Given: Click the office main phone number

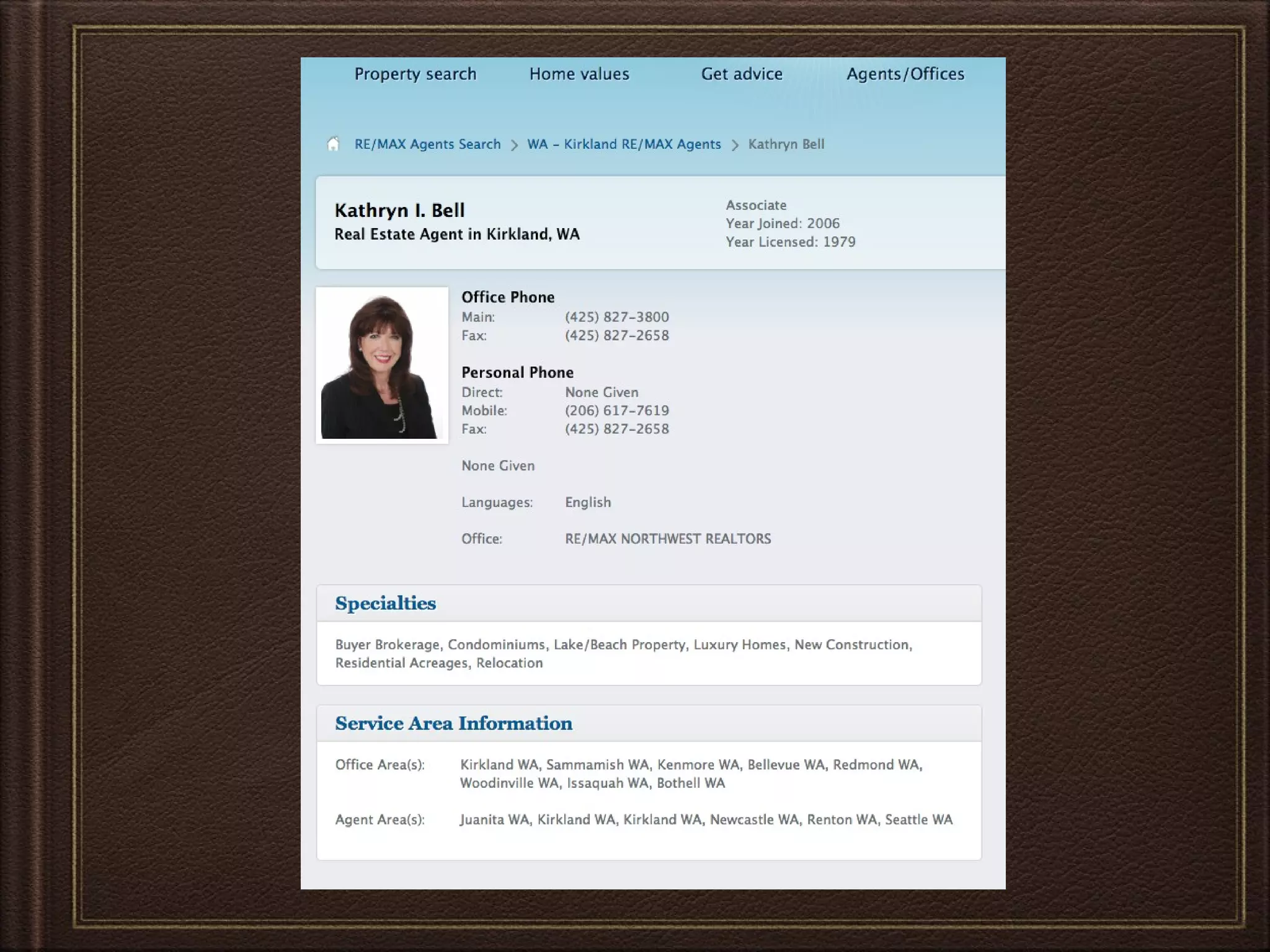Looking at the screenshot, I should tap(616, 317).
